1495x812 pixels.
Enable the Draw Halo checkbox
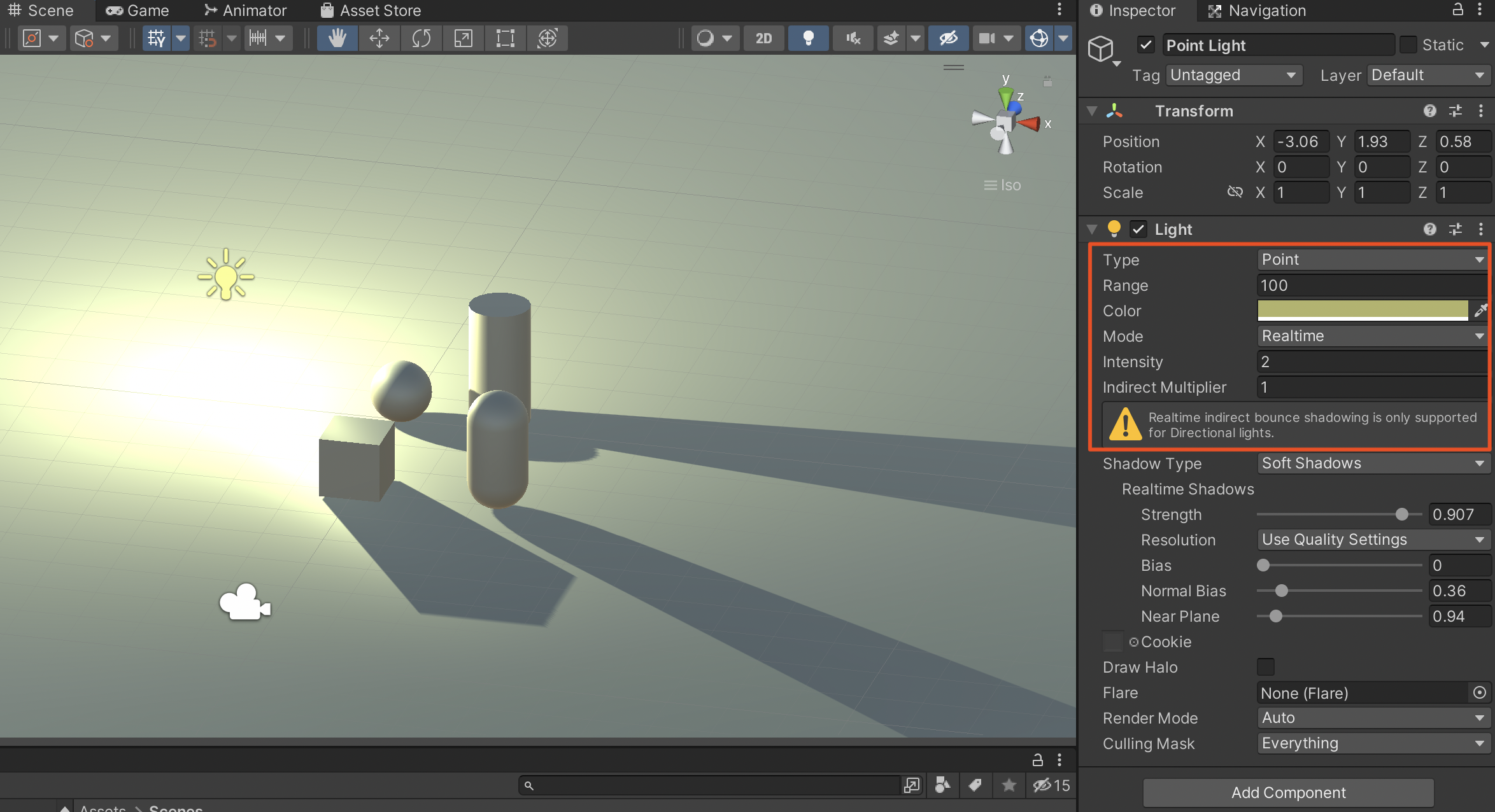pyautogui.click(x=1266, y=667)
